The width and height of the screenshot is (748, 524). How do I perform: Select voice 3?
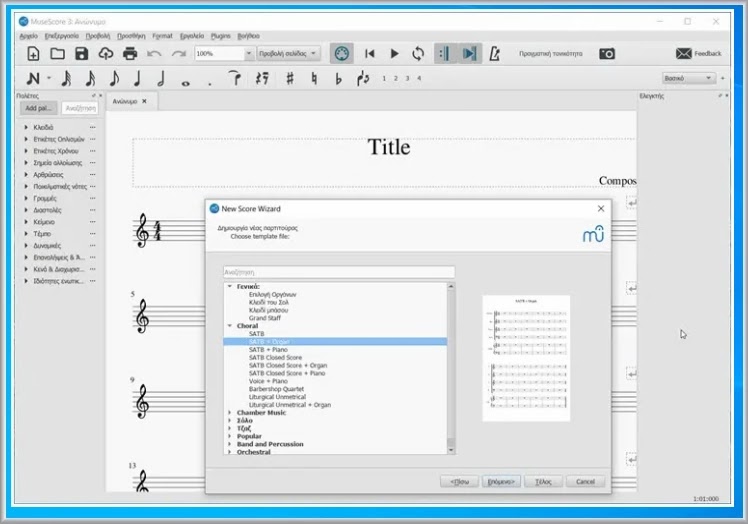point(407,78)
